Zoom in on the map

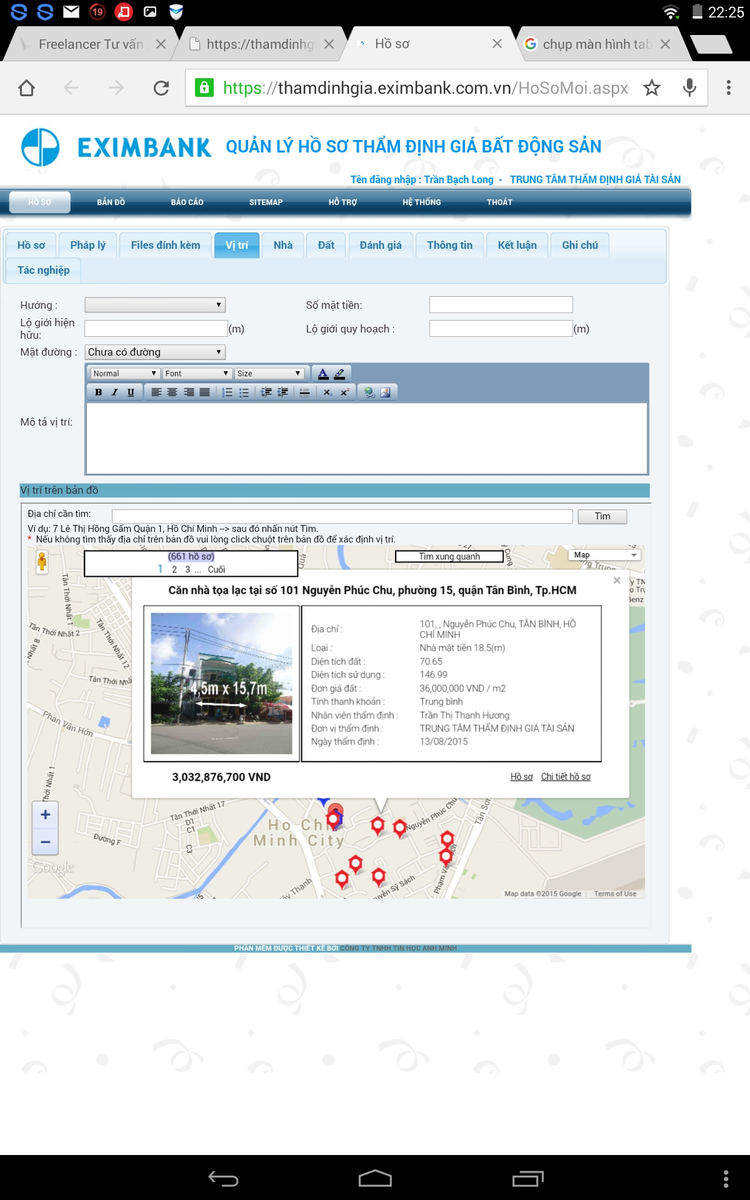pyautogui.click(x=45, y=815)
